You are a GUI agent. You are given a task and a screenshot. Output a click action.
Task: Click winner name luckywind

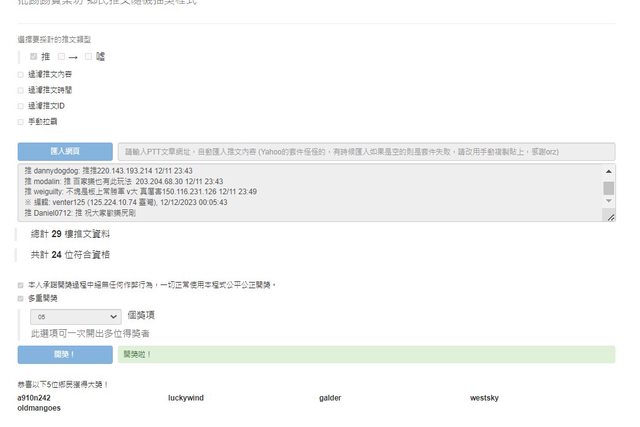pos(186,398)
